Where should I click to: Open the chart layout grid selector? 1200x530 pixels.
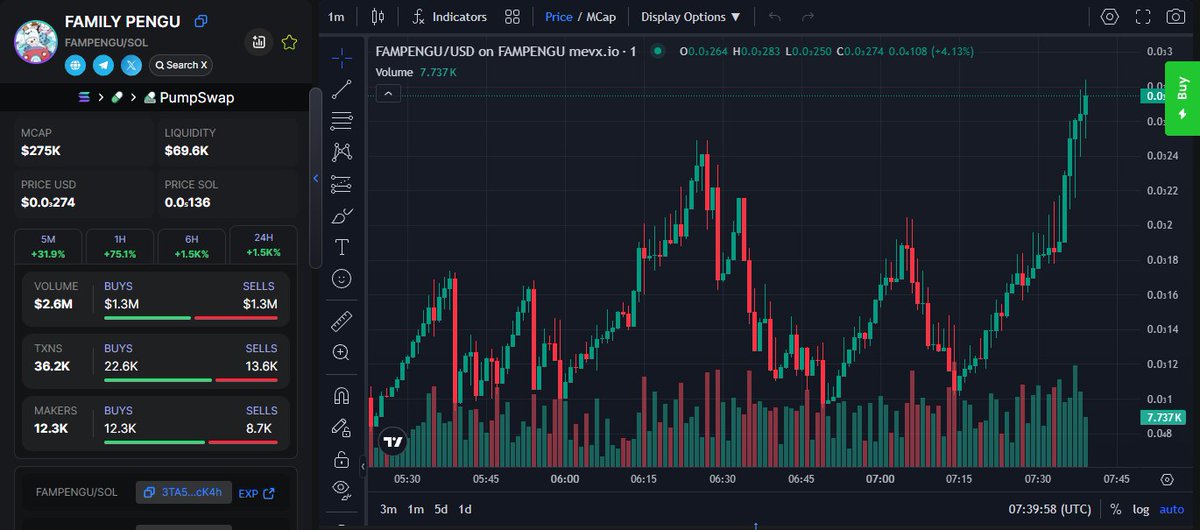[512, 17]
